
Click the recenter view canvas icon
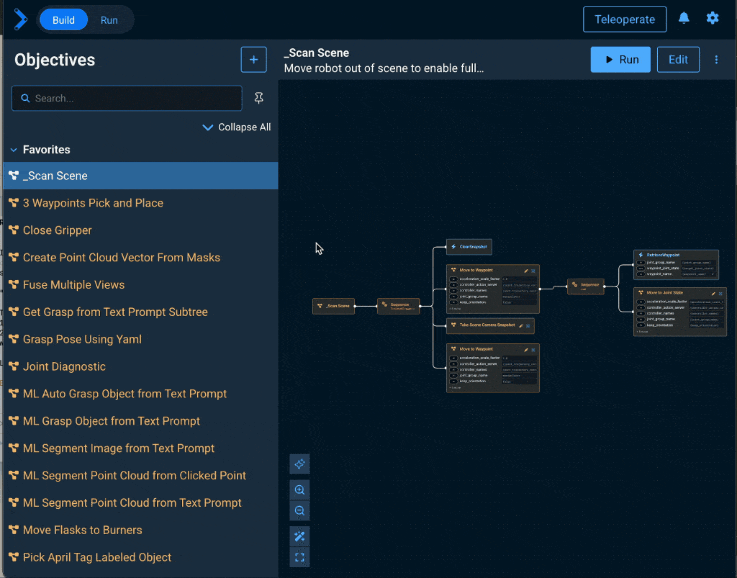pos(299,463)
